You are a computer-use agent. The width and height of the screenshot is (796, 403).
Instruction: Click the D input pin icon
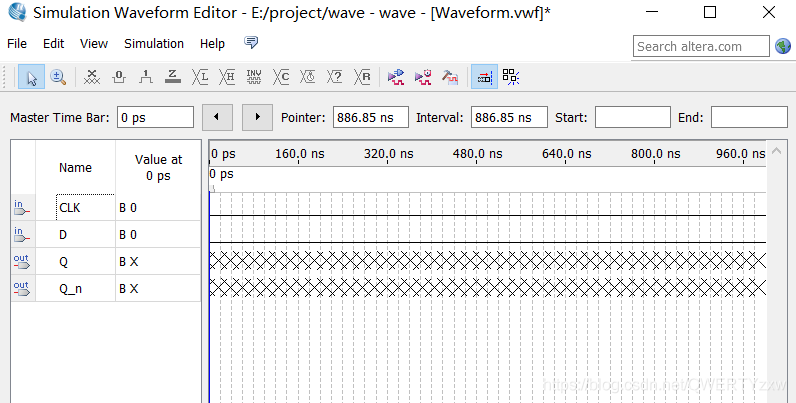21,234
